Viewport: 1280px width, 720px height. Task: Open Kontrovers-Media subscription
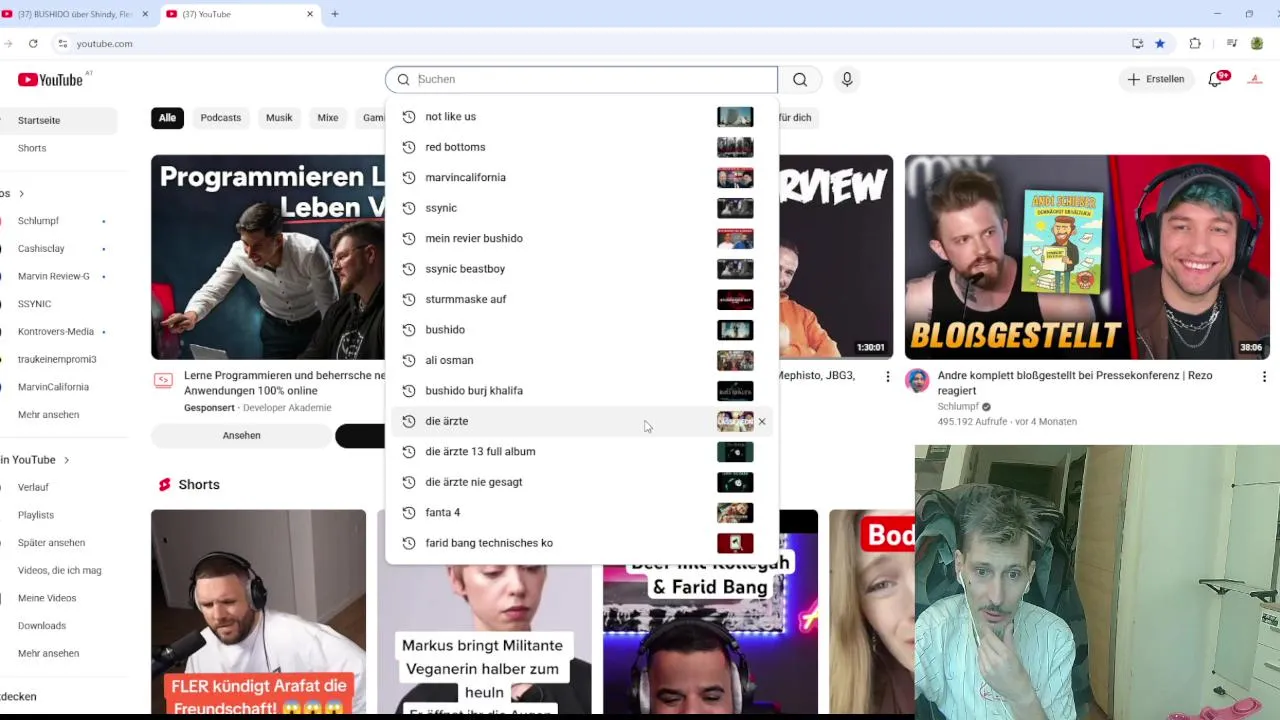pos(57,332)
